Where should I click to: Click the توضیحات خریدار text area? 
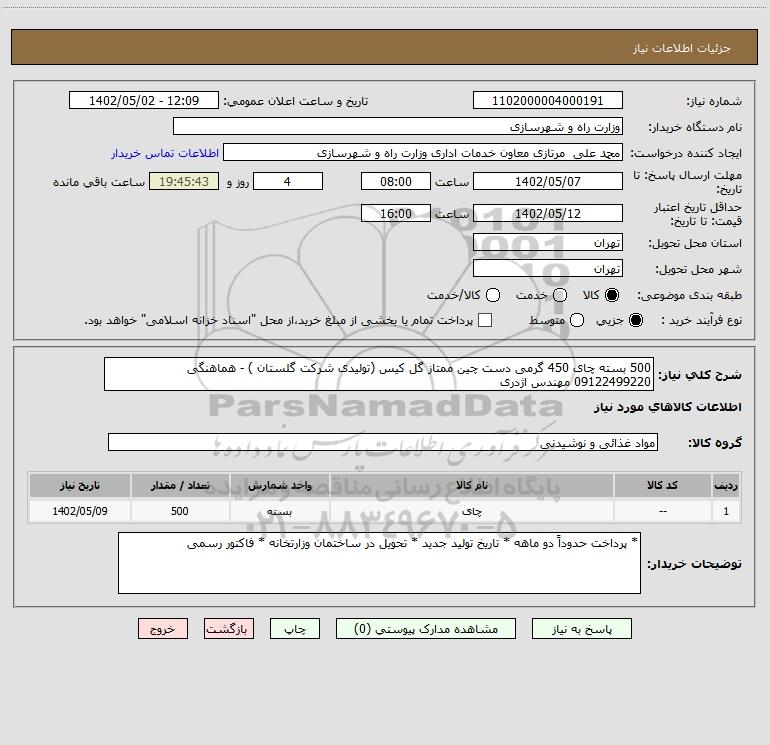point(379,563)
